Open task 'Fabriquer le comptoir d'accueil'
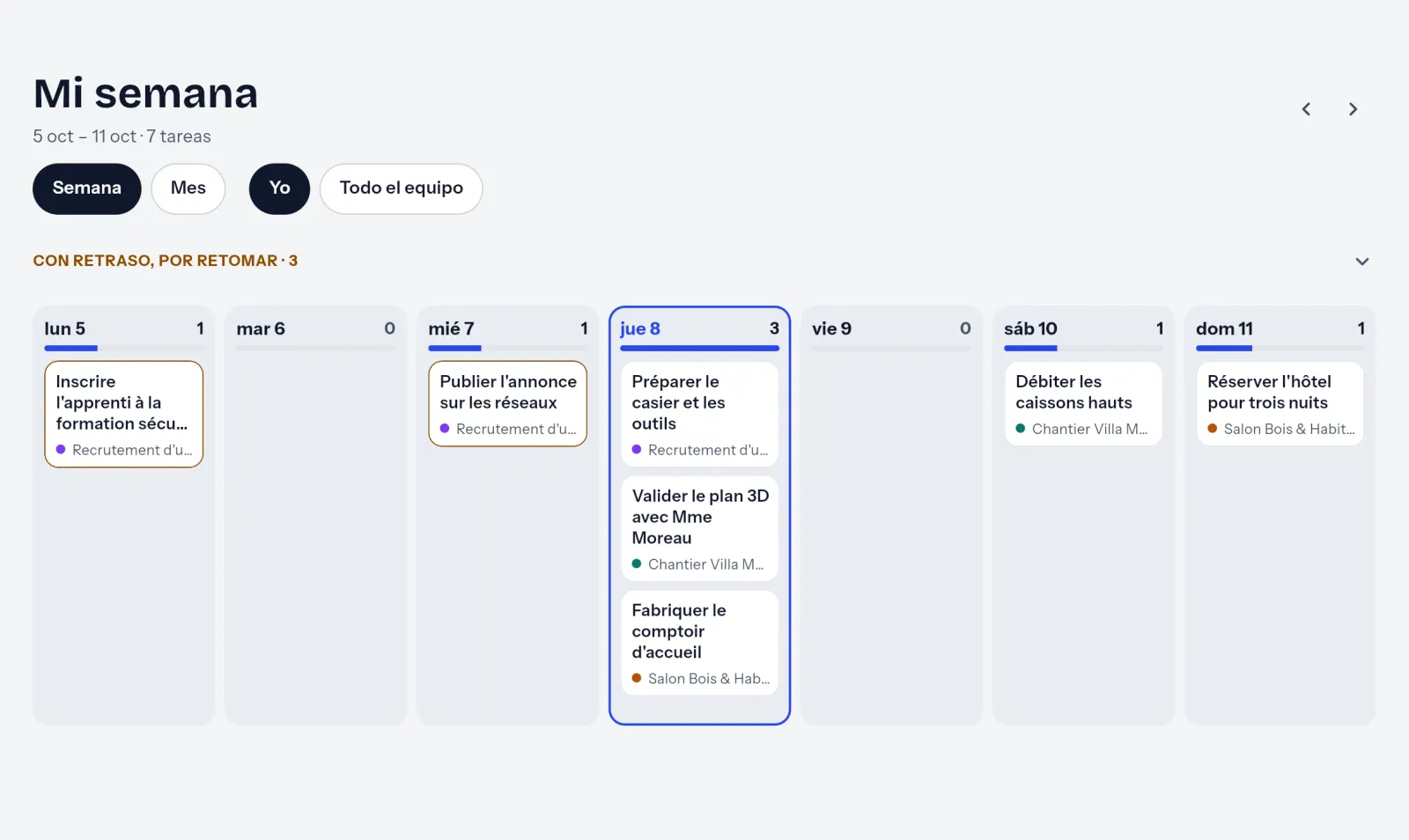 coord(700,643)
